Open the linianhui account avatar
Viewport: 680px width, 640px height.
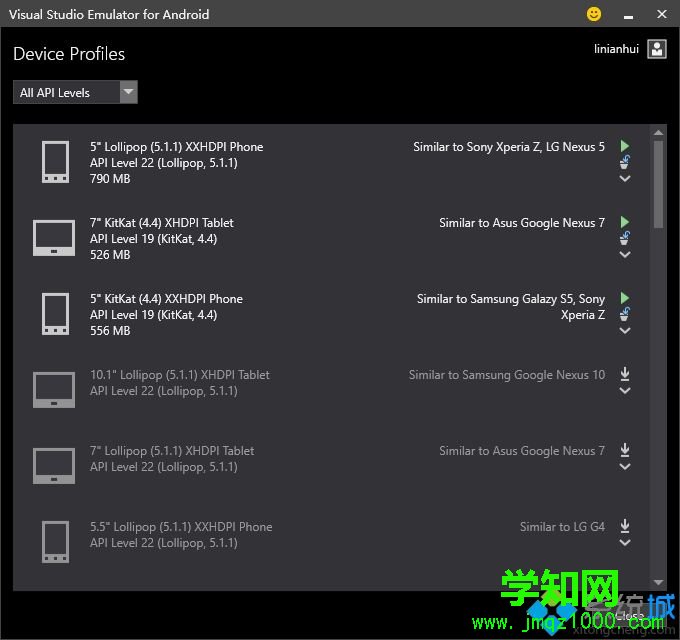657,49
